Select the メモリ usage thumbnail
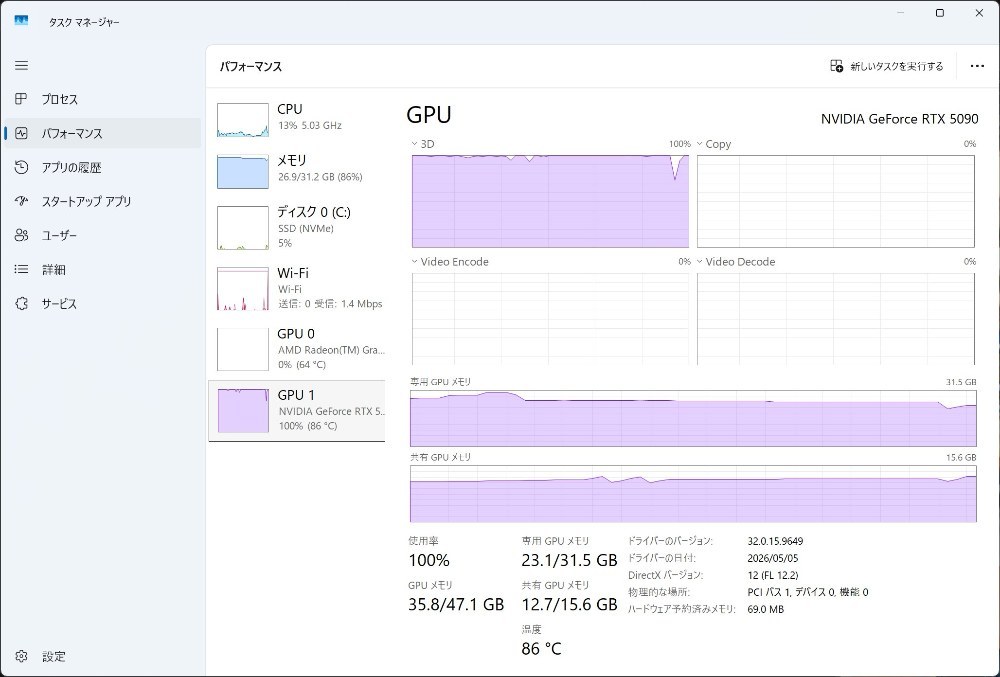1000x677 pixels. (242, 171)
